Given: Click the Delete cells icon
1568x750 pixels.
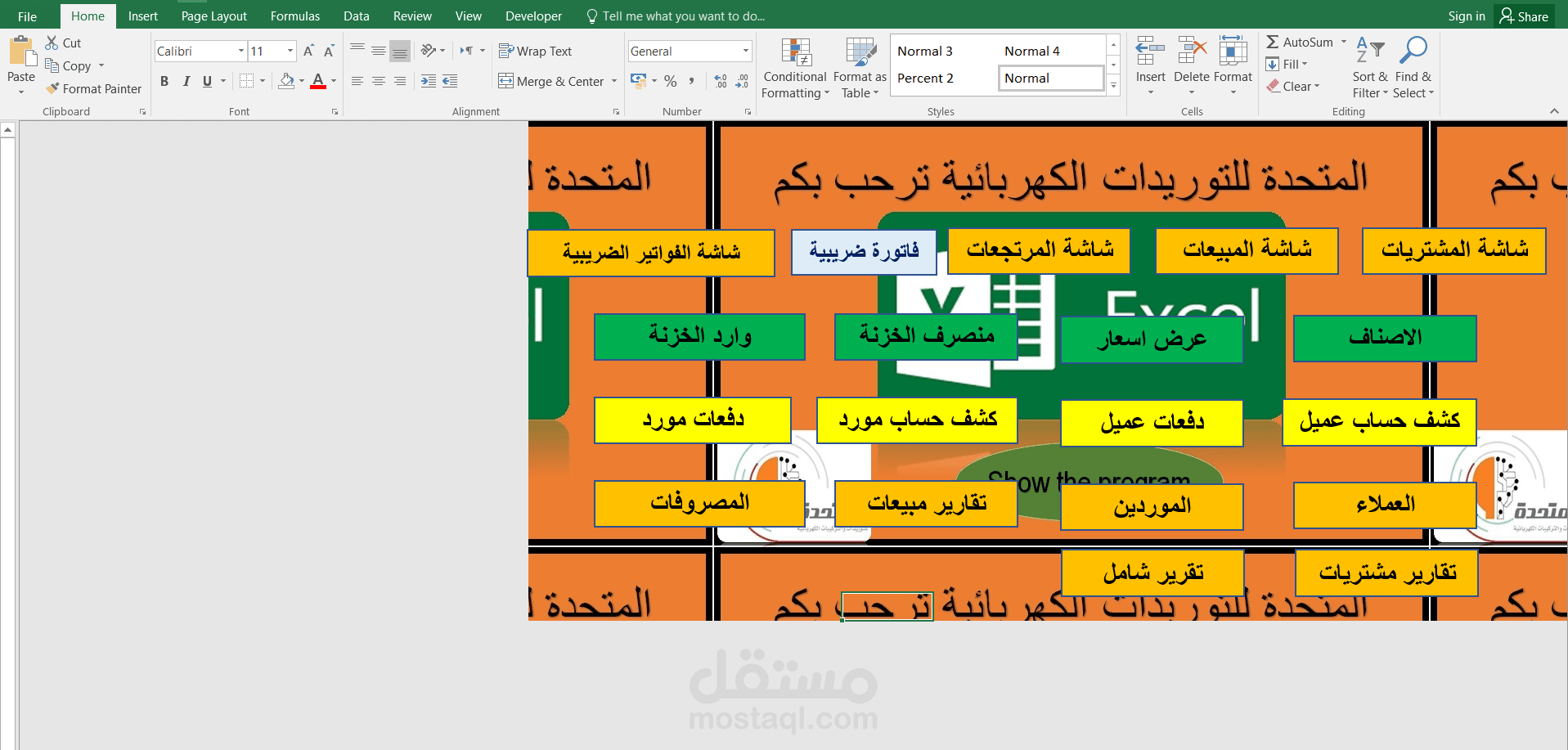Looking at the screenshot, I should click(1192, 50).
